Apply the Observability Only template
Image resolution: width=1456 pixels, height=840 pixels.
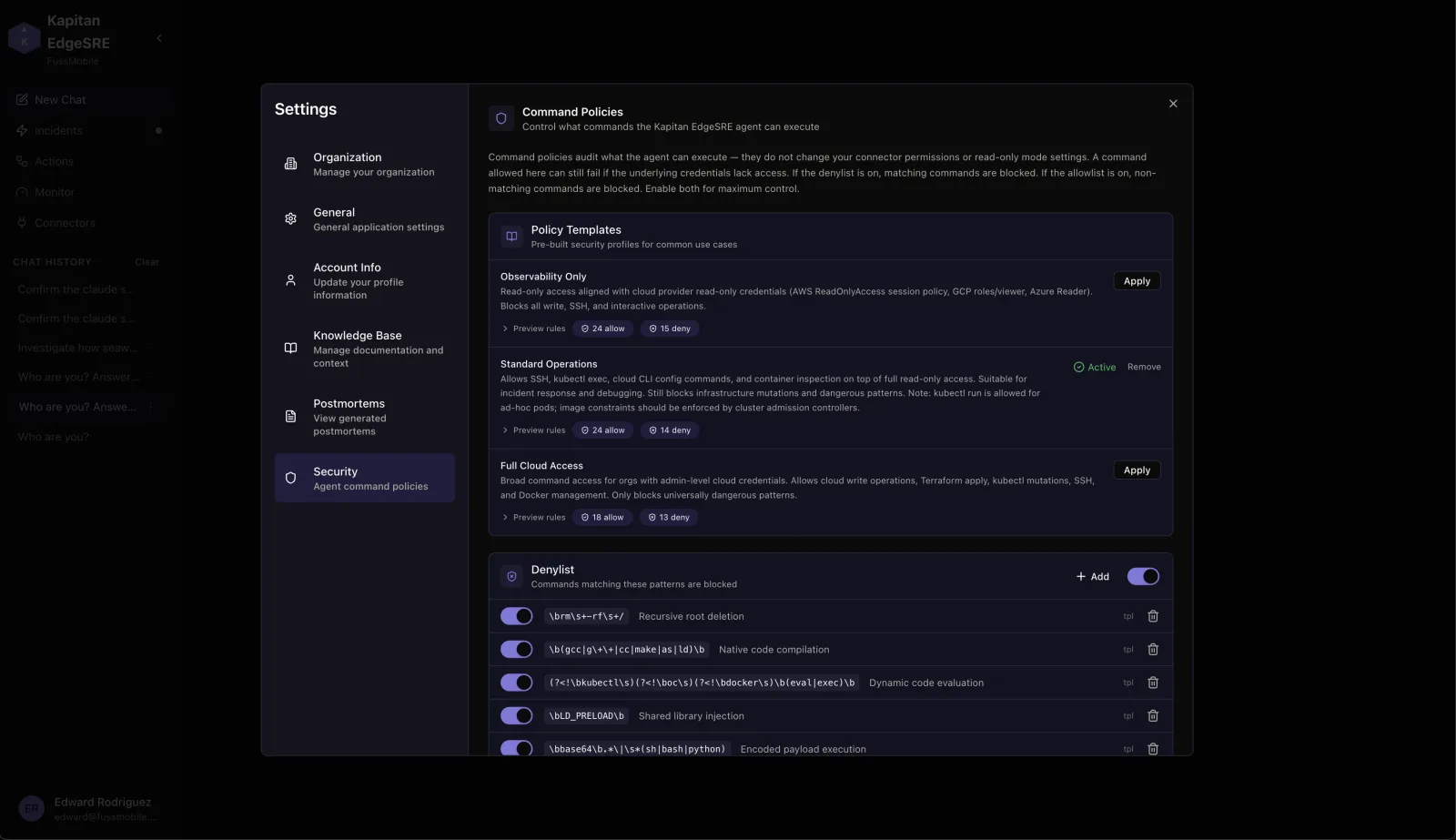(x=1137, y=281)
